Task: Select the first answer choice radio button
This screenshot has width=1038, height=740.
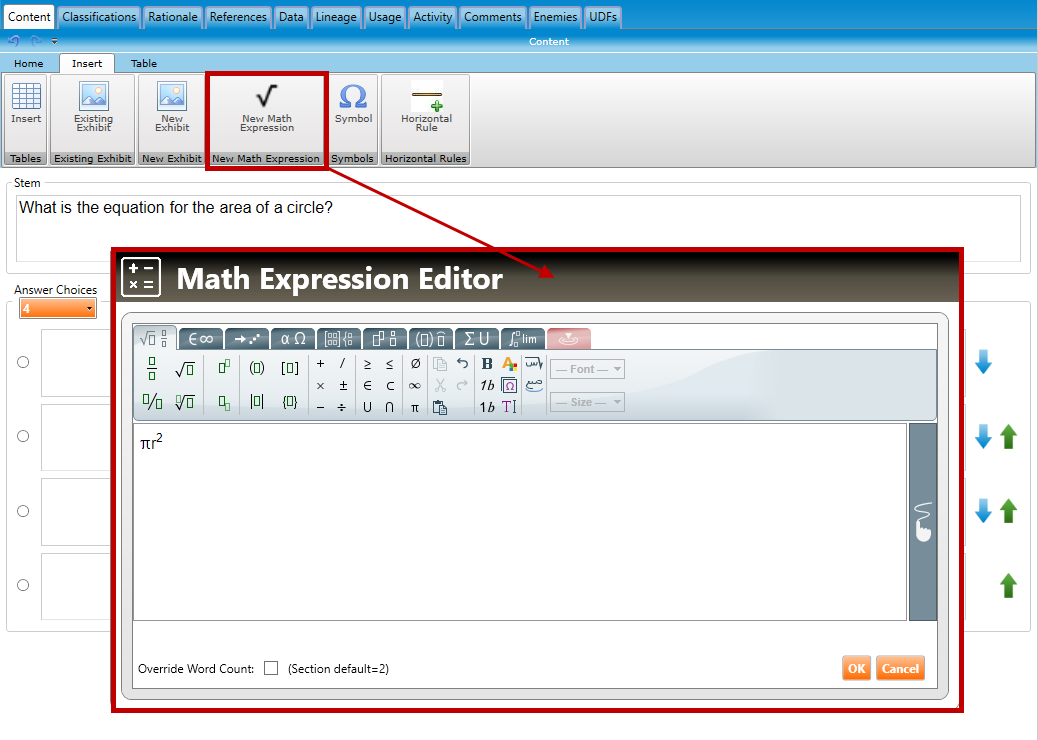Action: pos(23,363)
